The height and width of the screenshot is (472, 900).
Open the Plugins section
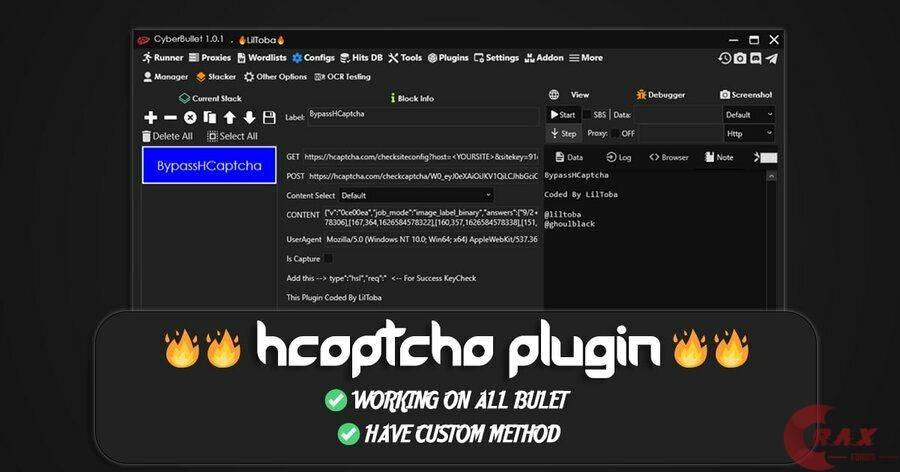[x=448, y=57]
